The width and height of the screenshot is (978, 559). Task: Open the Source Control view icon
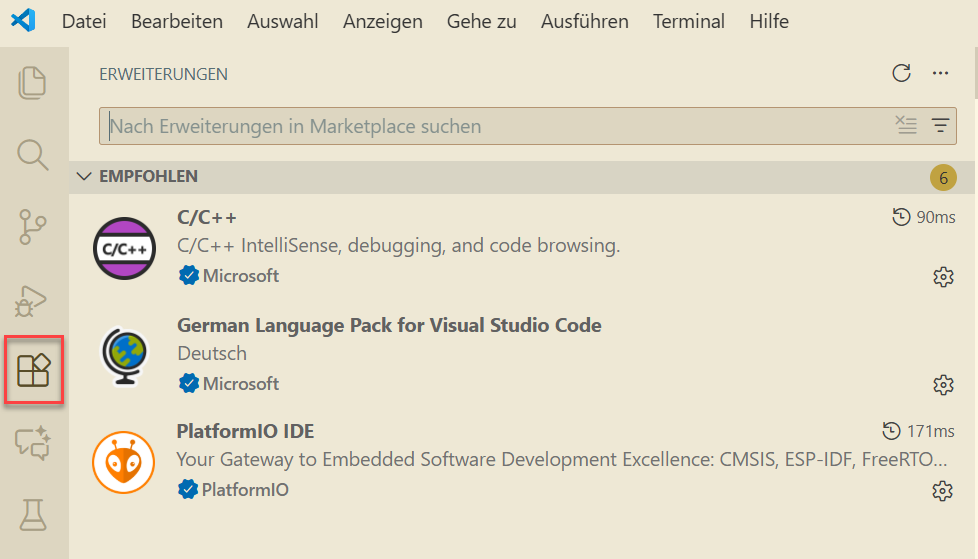pyautogui.click(x=33, y=227)
